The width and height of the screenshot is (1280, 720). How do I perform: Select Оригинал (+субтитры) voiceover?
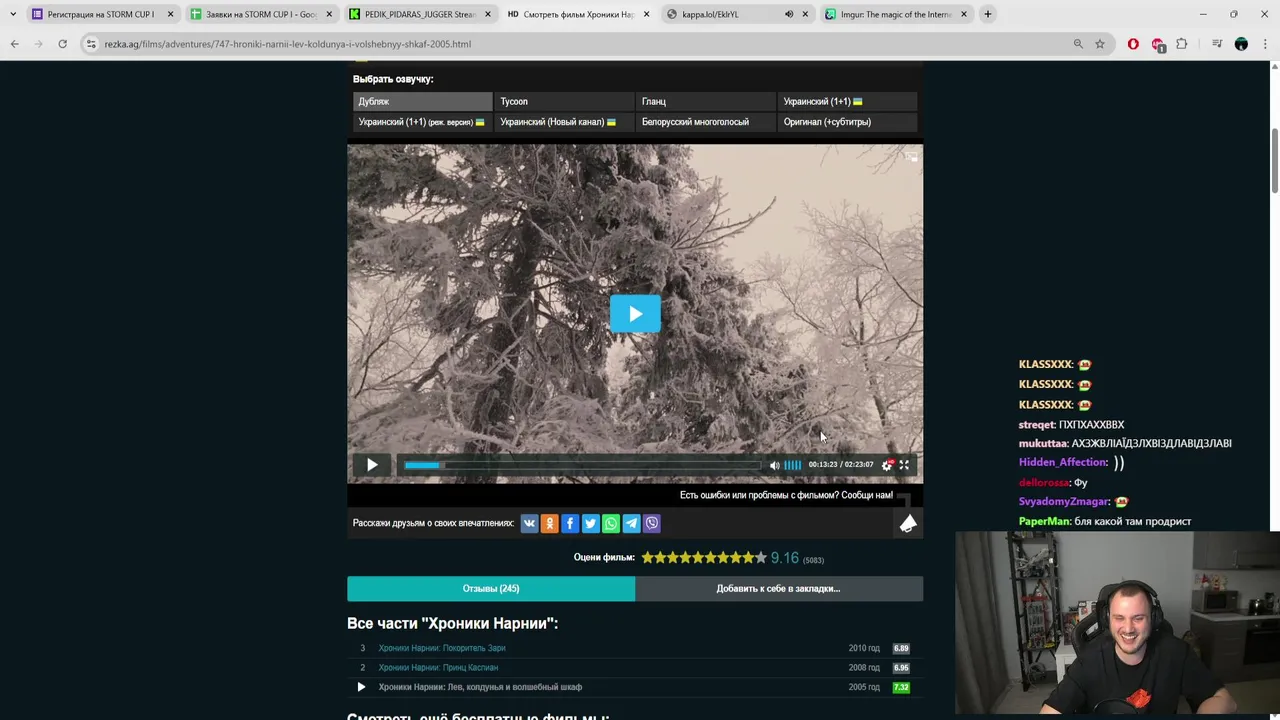click(847, 122)
